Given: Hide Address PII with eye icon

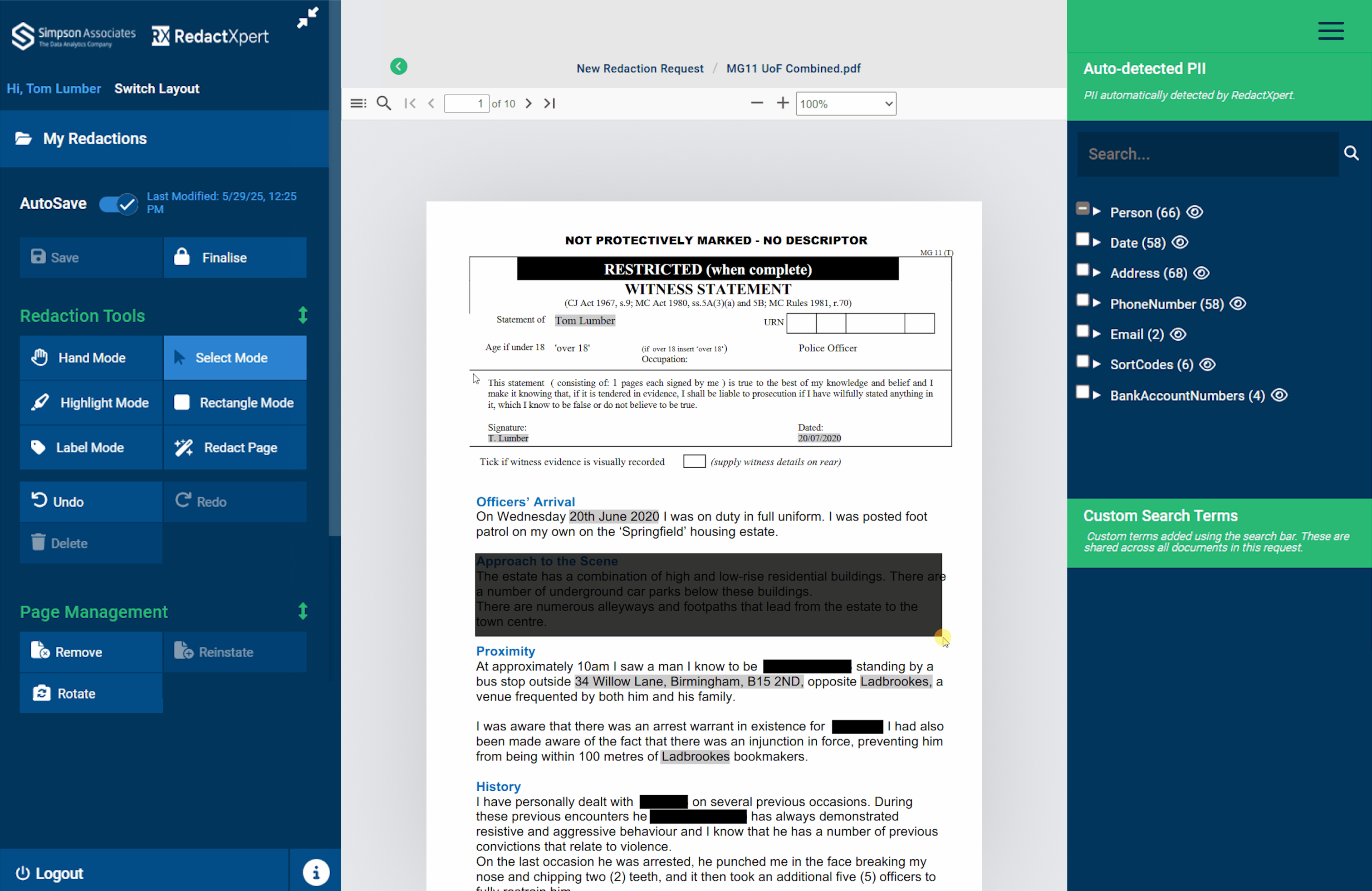Looking at the screenshot, I should pos(1201,273).
